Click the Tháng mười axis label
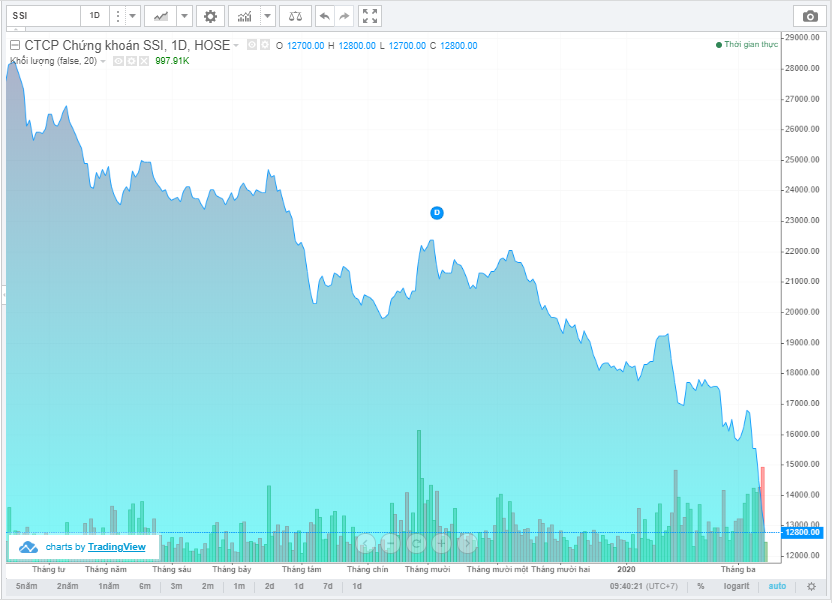Viewport: 833px width, 603px height. point(428,570)
